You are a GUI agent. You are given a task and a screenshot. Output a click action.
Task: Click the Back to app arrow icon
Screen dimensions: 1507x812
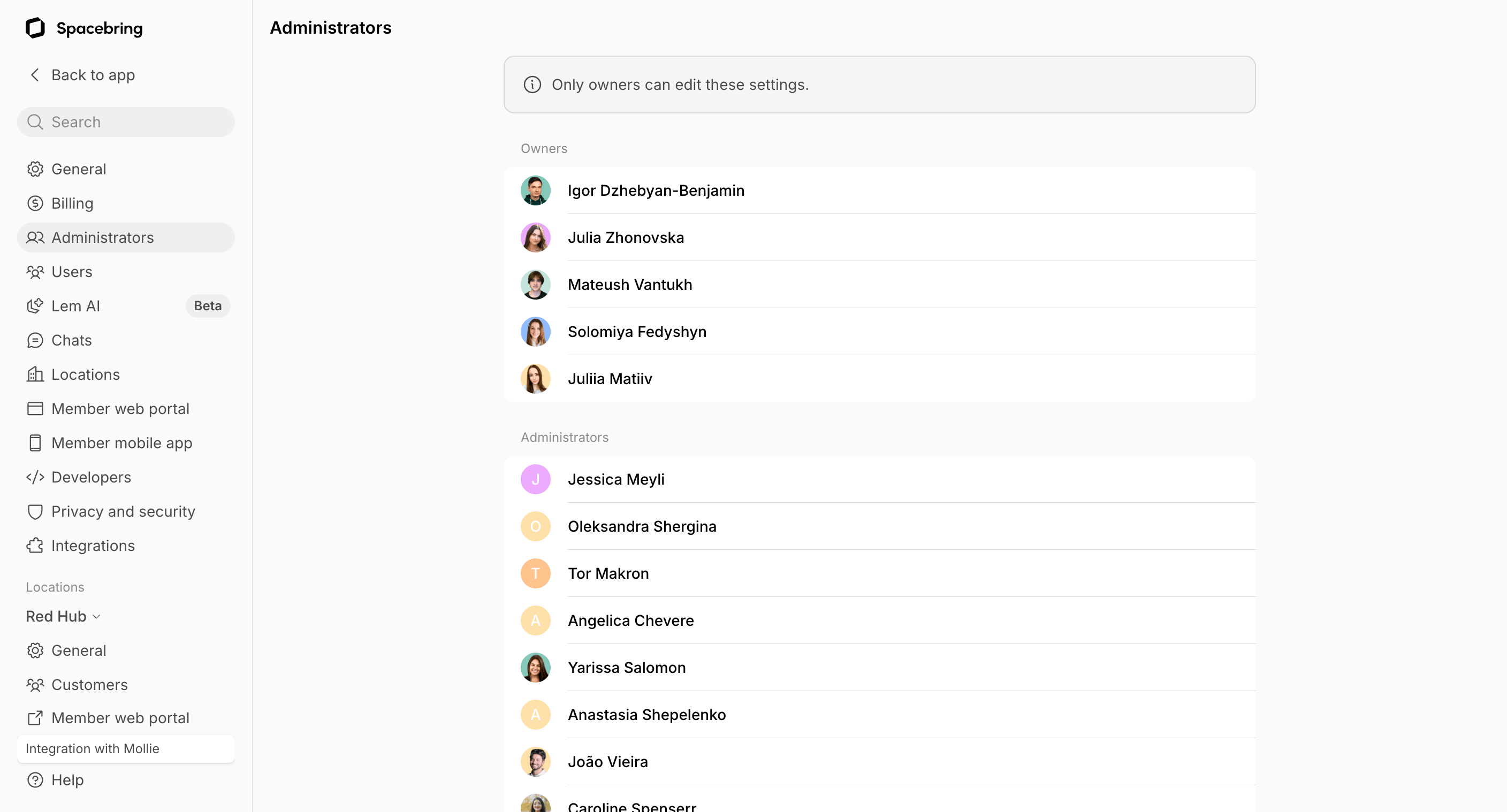pyautogui.click(x=35, y=75)
